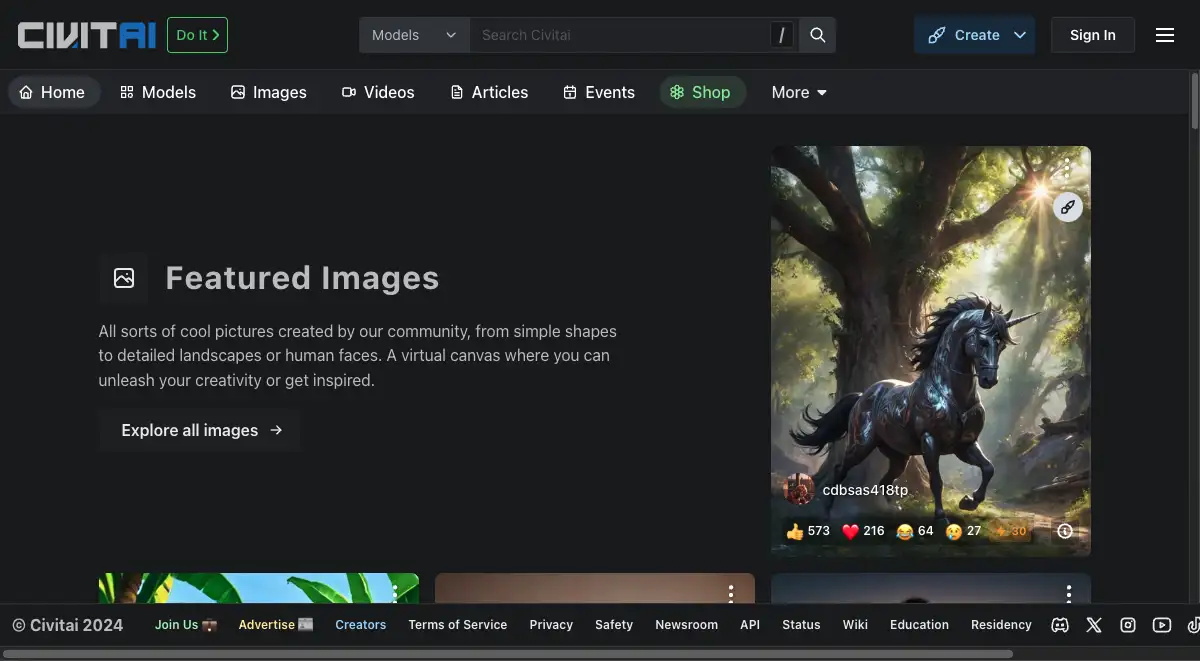Open the Shop section
The image size is (1200, 661).
pos(702,92)
